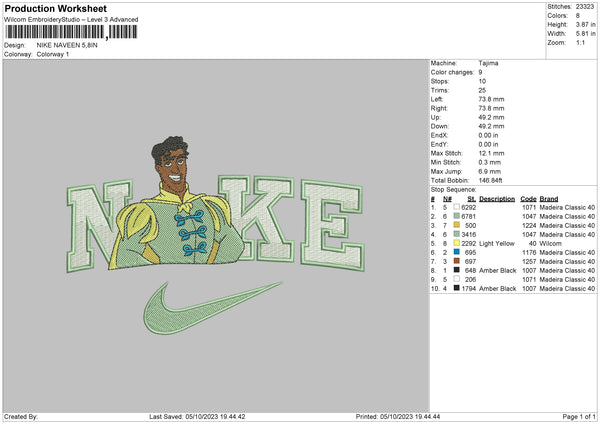Select the white swatch beside stitch count 206
This screenshot has width=600, height=424.
457,279
